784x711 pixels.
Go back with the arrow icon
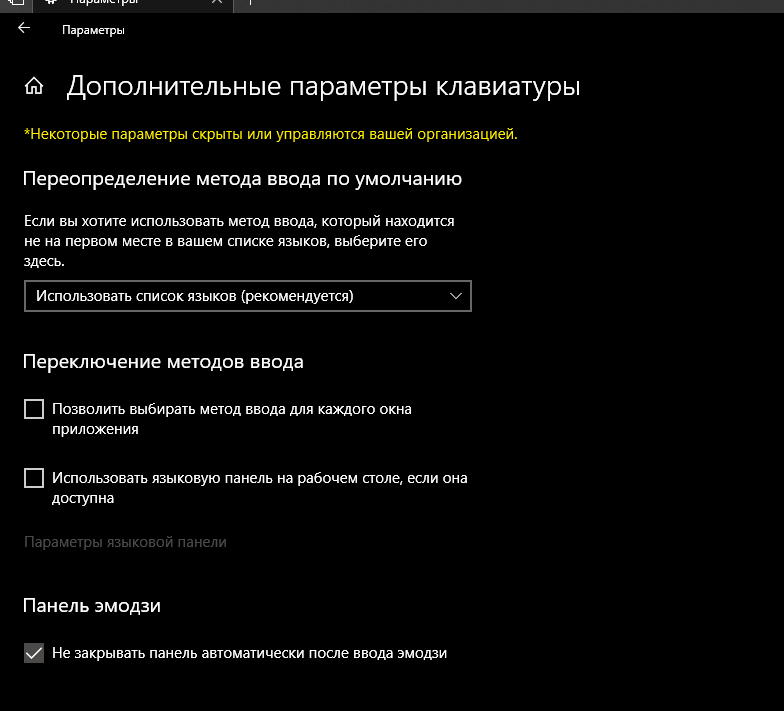tap(24, 28)
